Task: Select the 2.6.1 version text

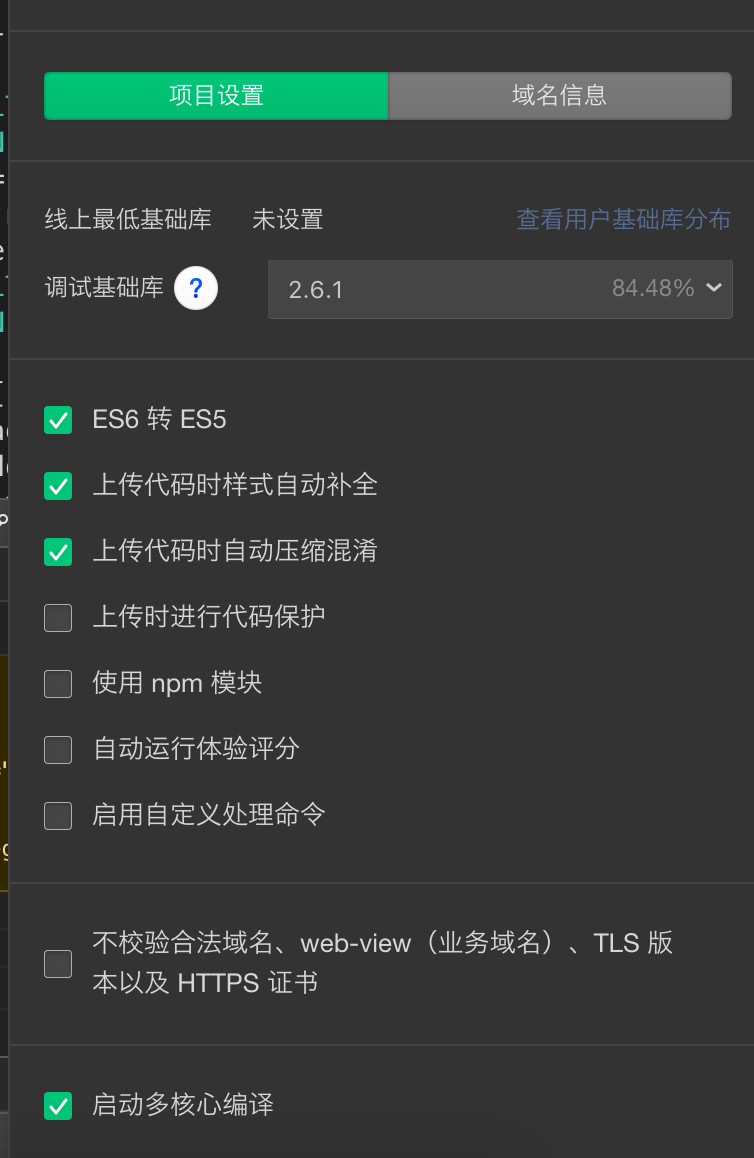Action: coord(316,290)
